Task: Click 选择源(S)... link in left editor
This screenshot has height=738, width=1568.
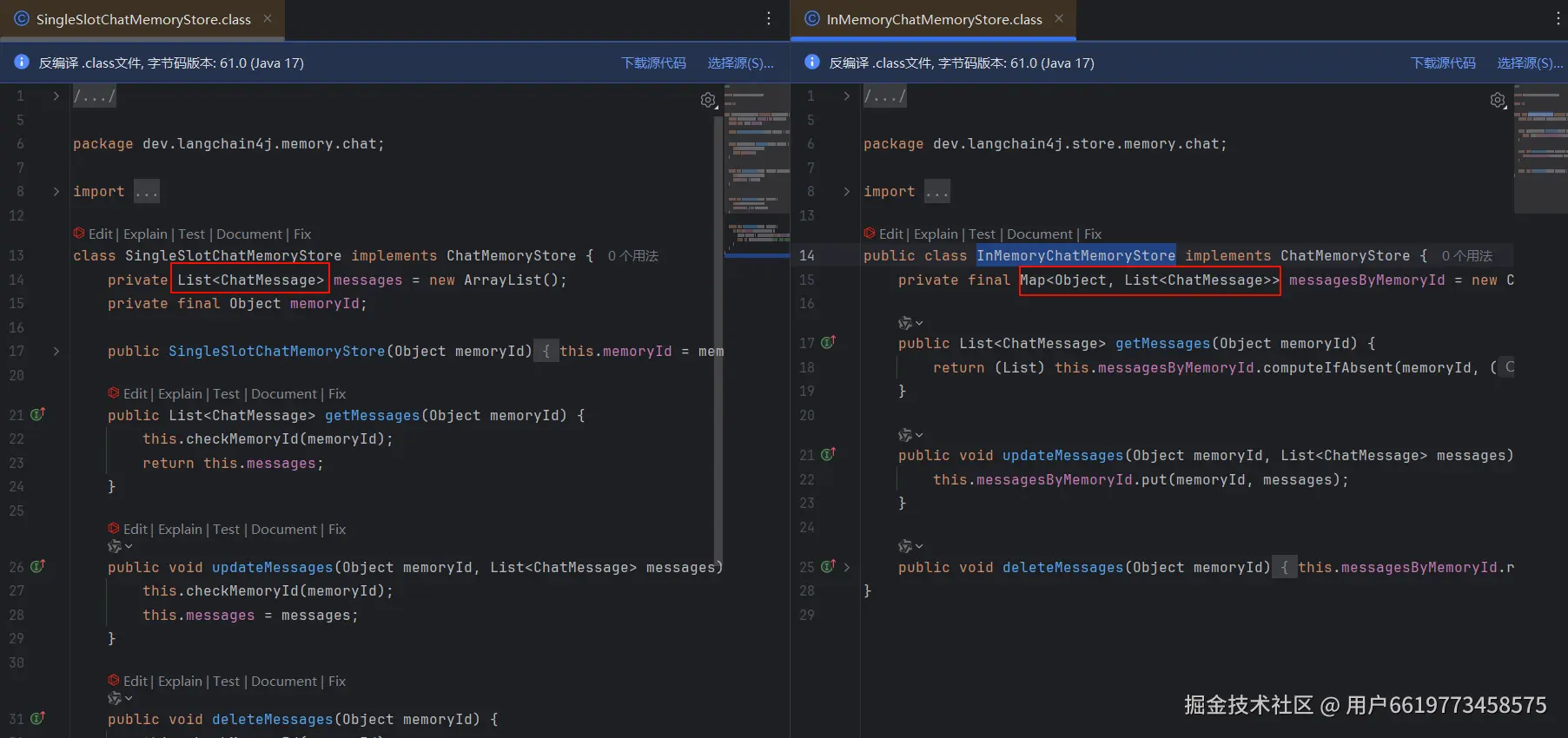Action: [740, 63]
